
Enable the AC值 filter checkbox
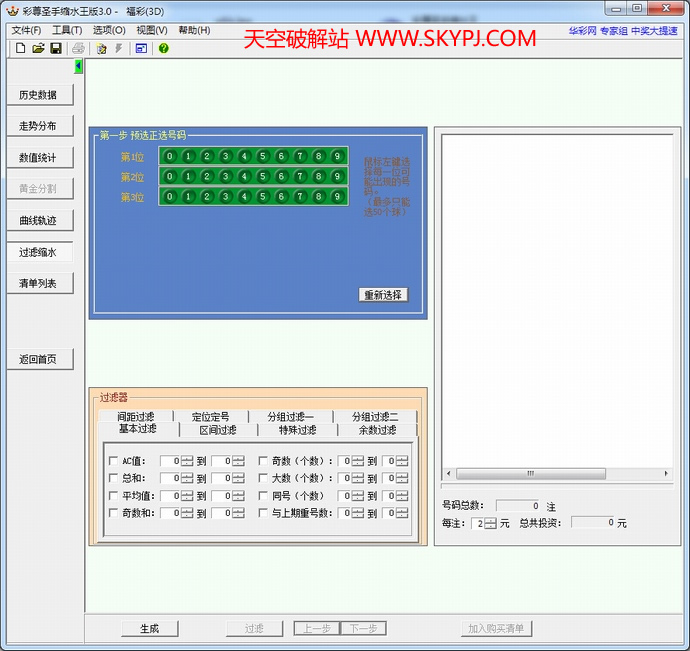point(113,462)
